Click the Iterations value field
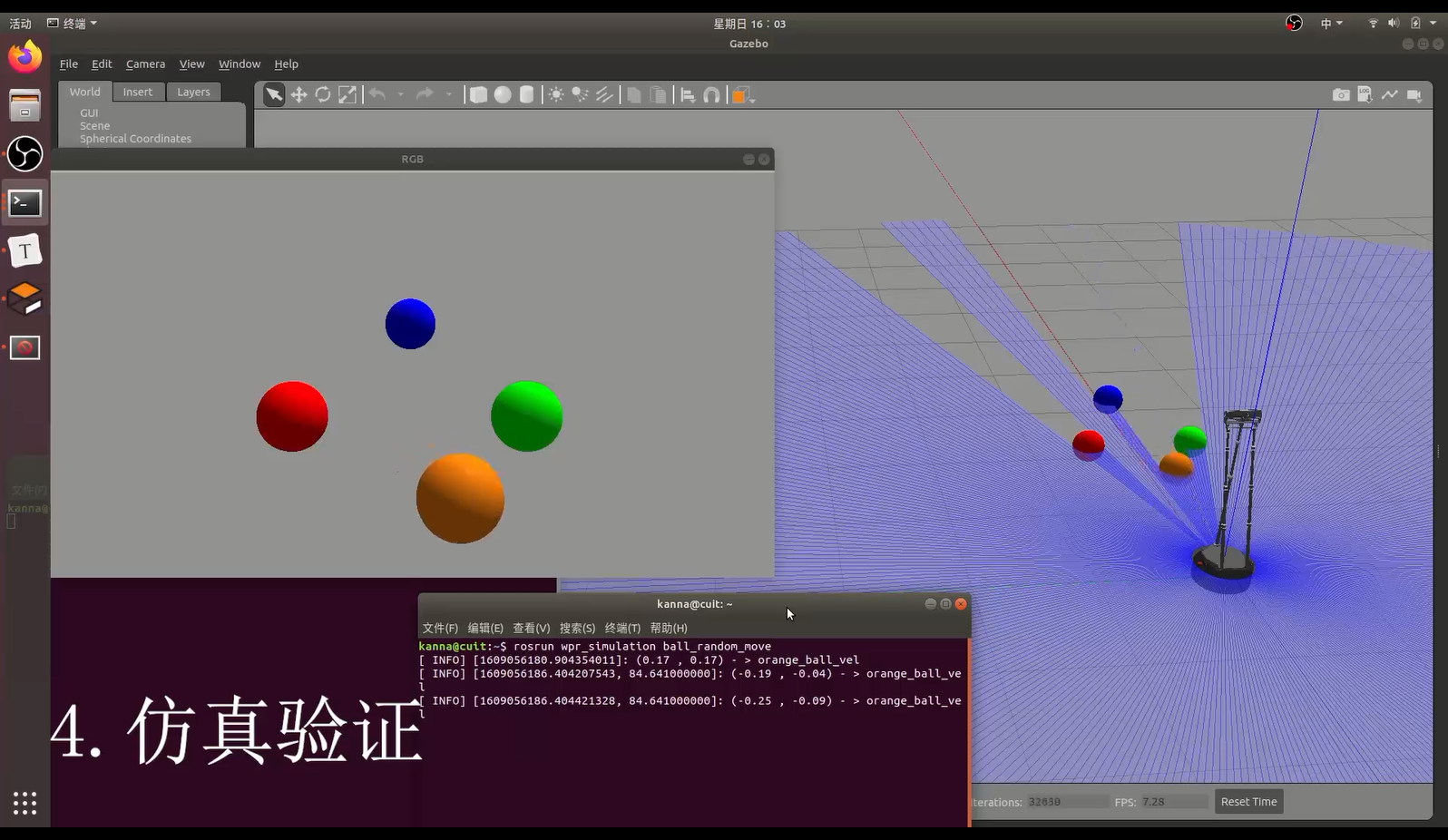Image resolution: width=1448 pixels, height=840 pixels. [1067, 802]
